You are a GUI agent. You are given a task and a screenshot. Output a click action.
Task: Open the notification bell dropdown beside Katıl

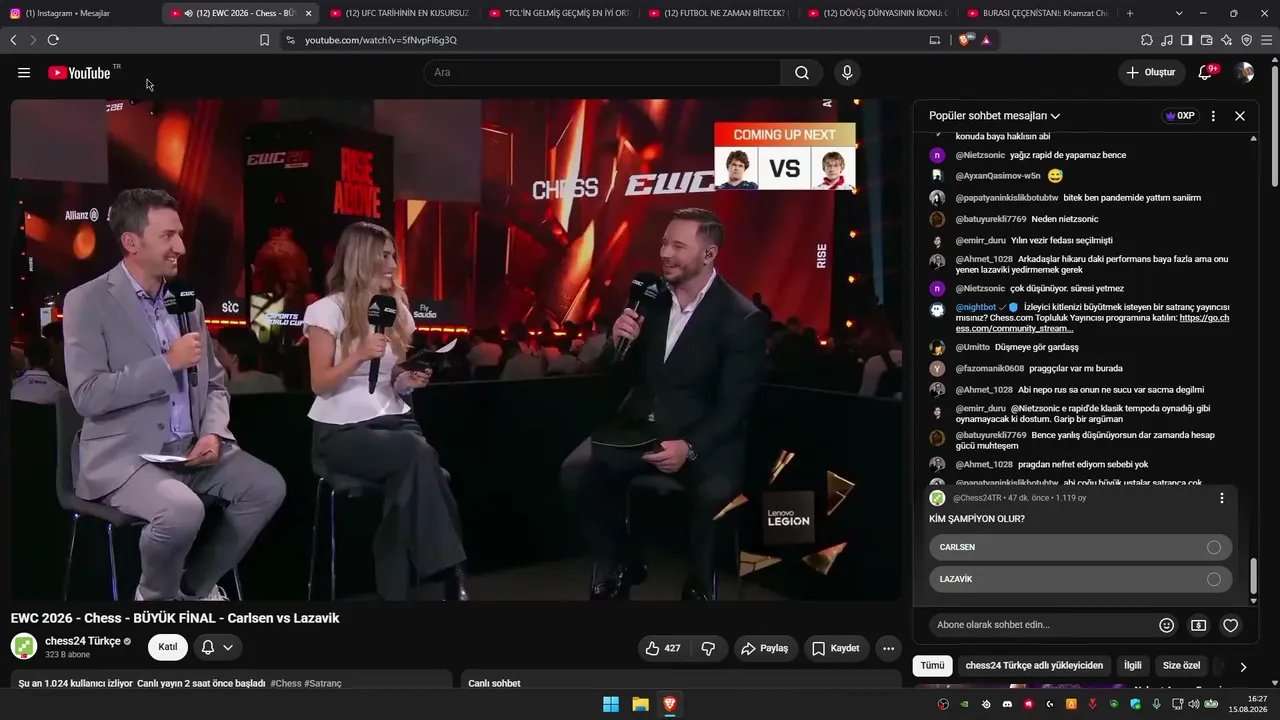click(x=217, y=648)
